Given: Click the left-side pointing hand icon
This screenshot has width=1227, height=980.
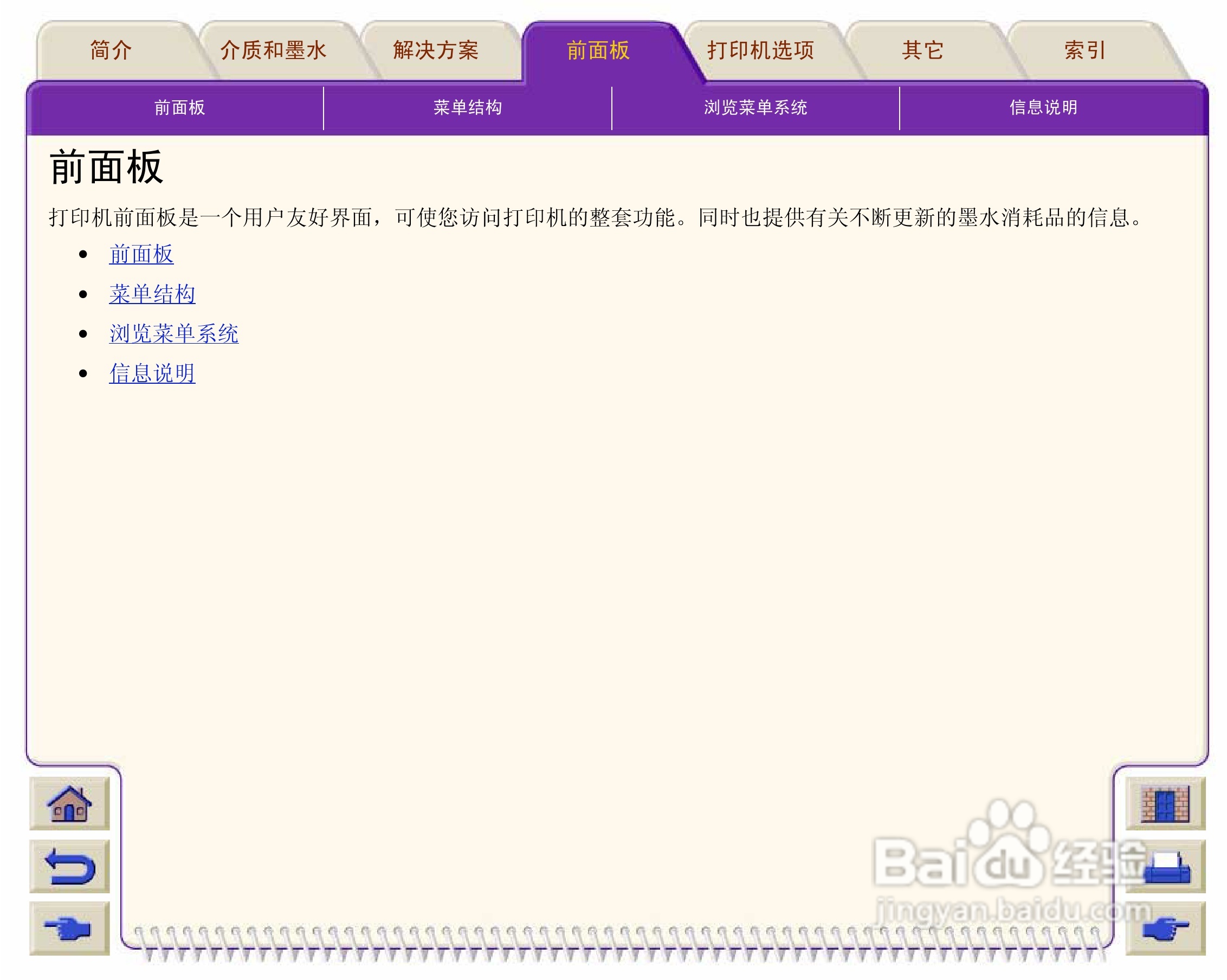Looking at the screenshot, I should click(69, 928).
